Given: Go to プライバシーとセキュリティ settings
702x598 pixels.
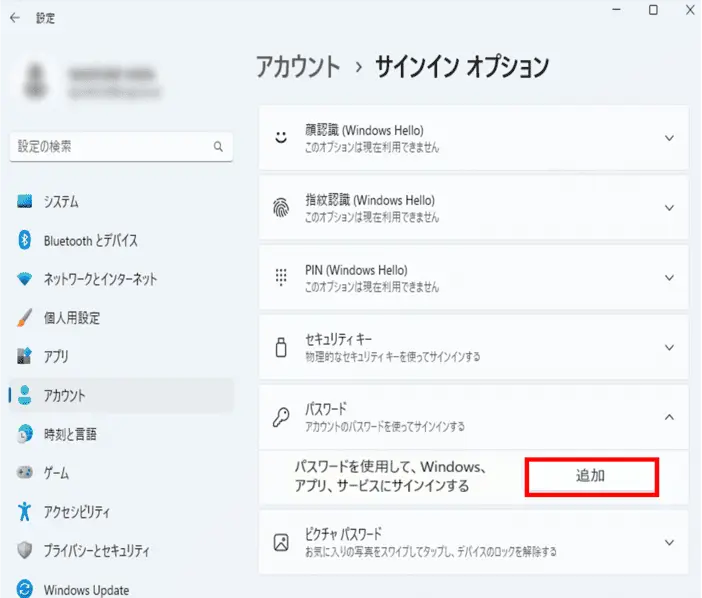Looking at the screenshot, I should point(96,550).
